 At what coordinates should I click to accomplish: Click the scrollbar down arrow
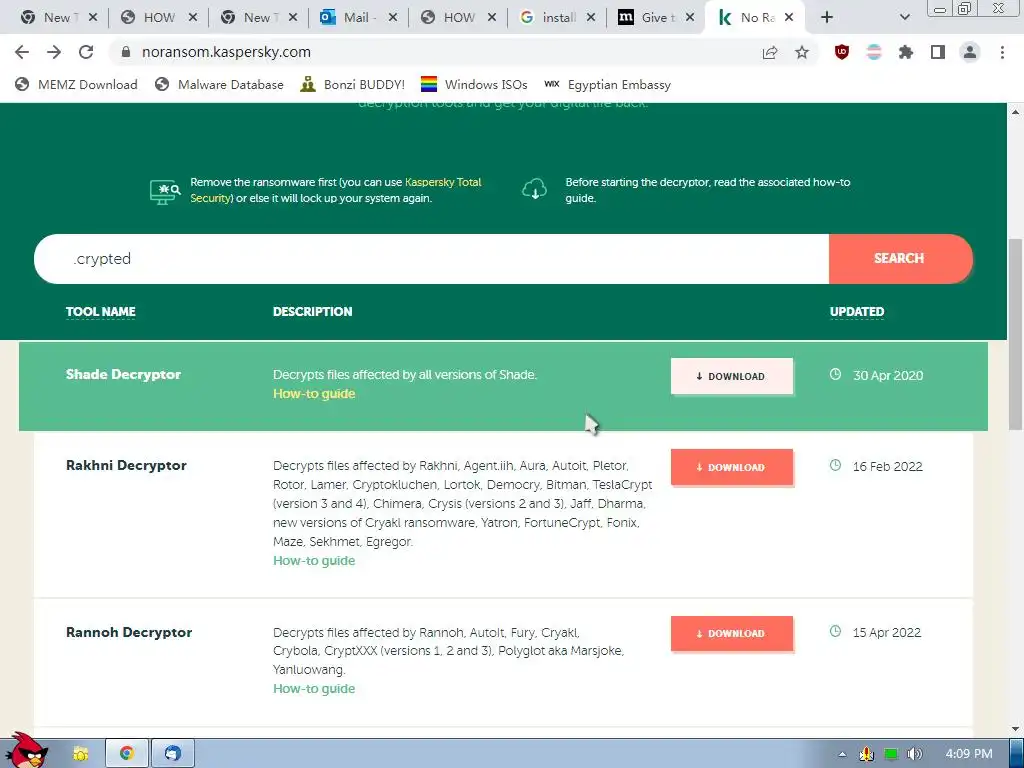click(x=1016, y=729)
